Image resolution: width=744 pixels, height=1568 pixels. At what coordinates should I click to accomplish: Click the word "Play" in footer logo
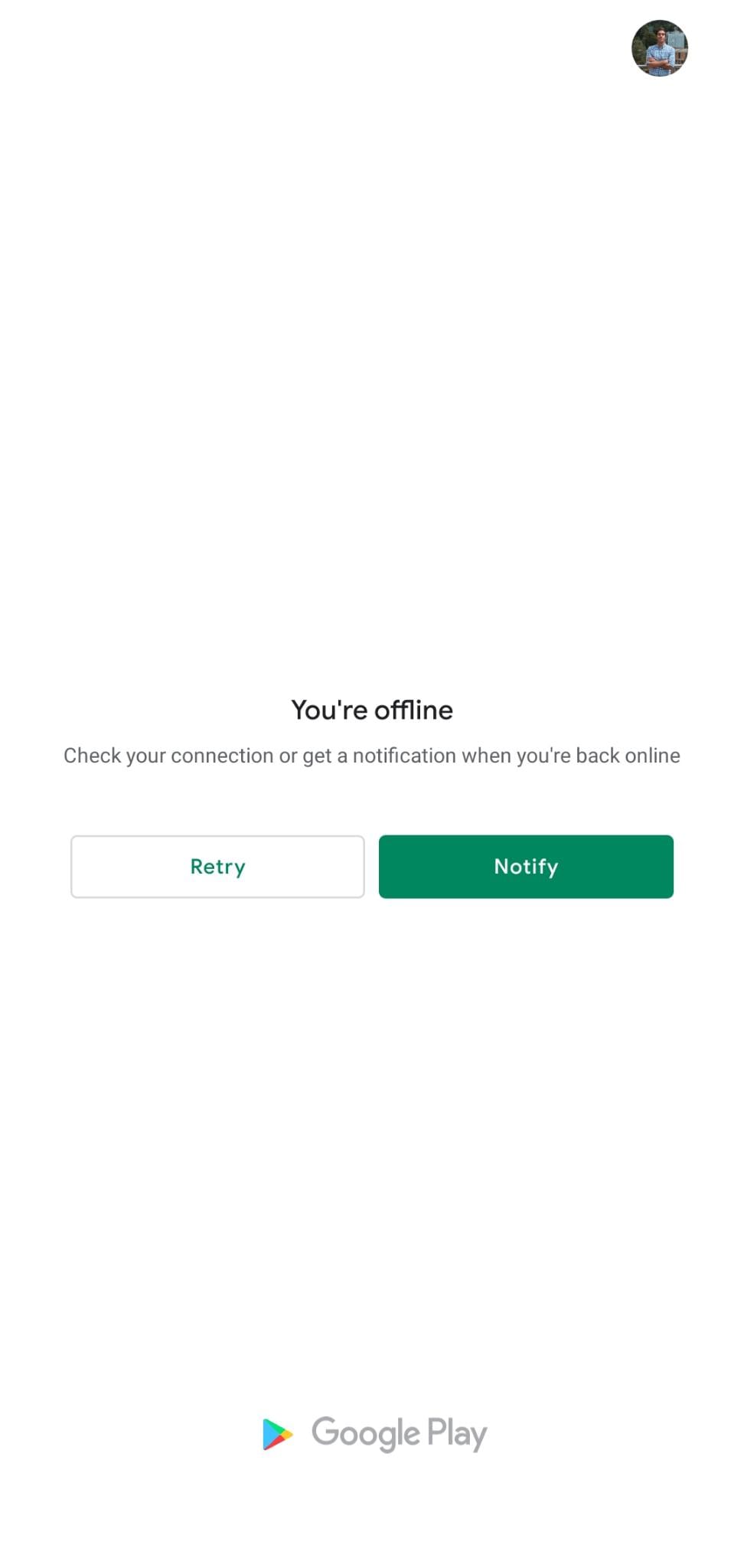pos(457,1434)
